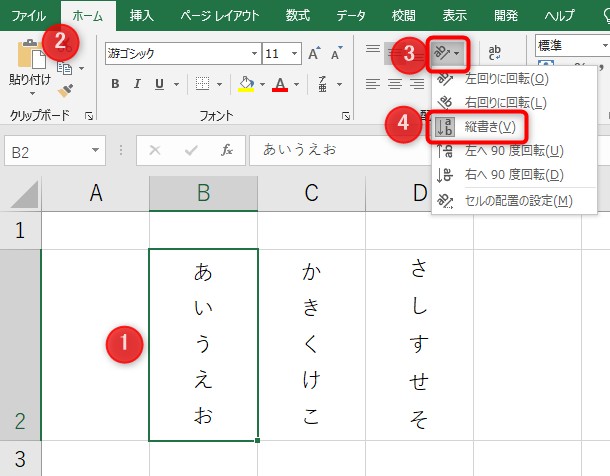Switch to the ホーム tab
Viewport: 610px width, 476px height.
point(88,16)
